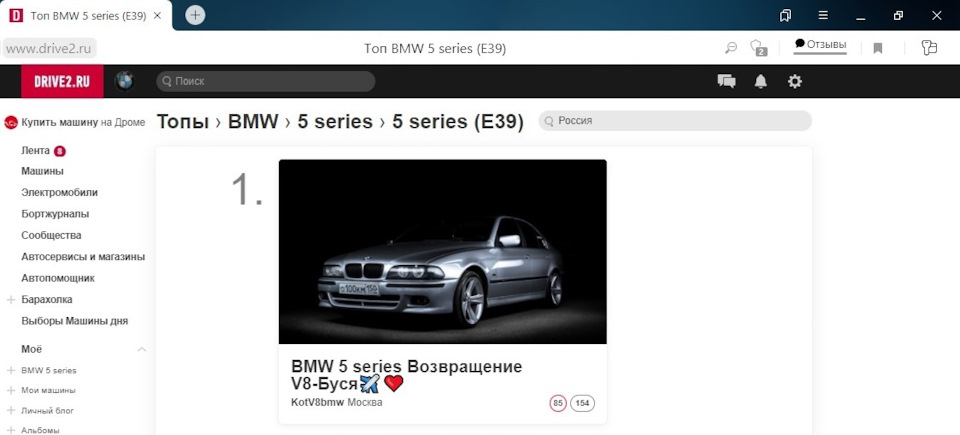Open the notifications bell icon
The height and width of the screenshot is (435, 960).
[x=760, y=81]
